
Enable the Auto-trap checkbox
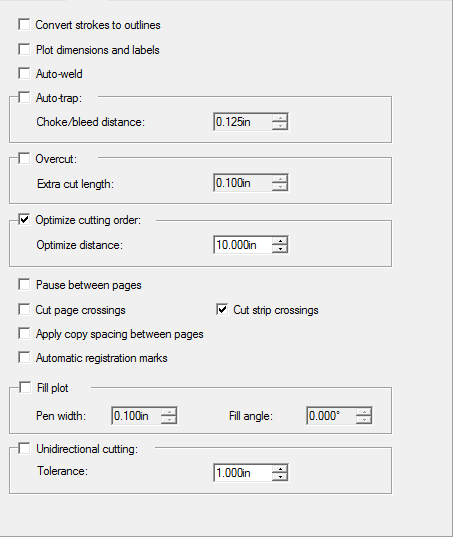pos(24,98)
